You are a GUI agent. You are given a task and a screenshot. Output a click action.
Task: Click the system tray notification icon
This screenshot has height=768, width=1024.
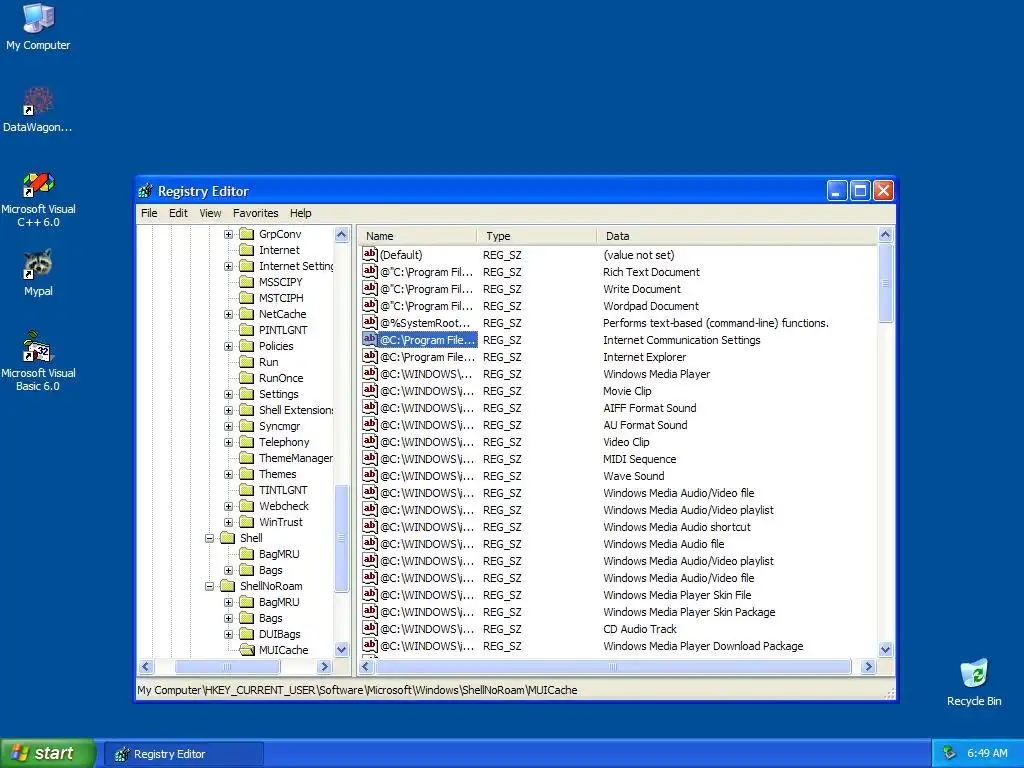click(x=950, y=753)
